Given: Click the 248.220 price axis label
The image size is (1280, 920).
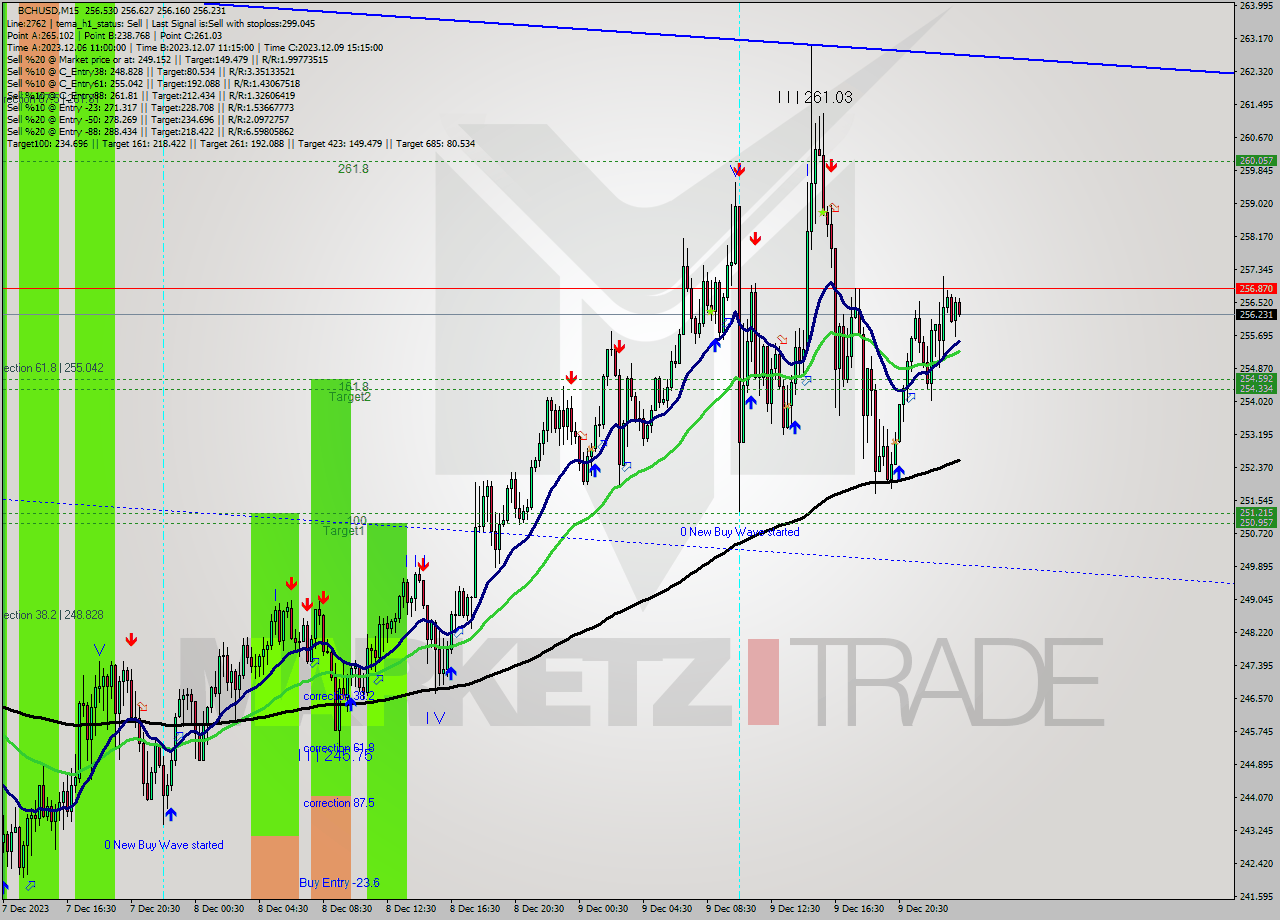Looking at the screenshot, I should [x=1256, y=633].
